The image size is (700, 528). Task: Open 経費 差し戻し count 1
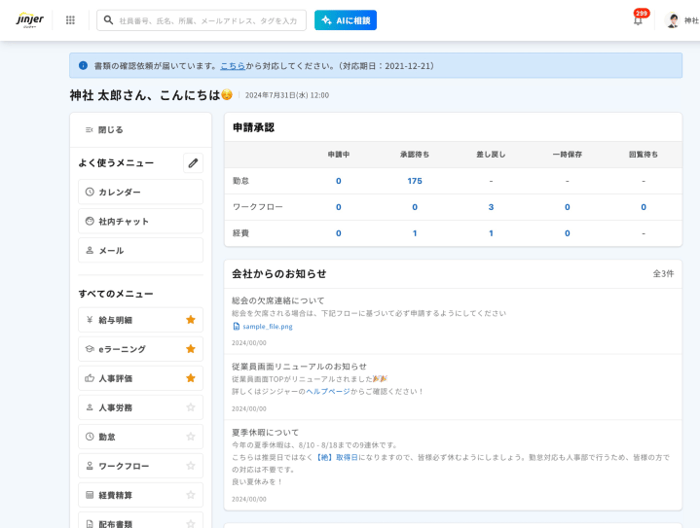(x=491, y=233)
